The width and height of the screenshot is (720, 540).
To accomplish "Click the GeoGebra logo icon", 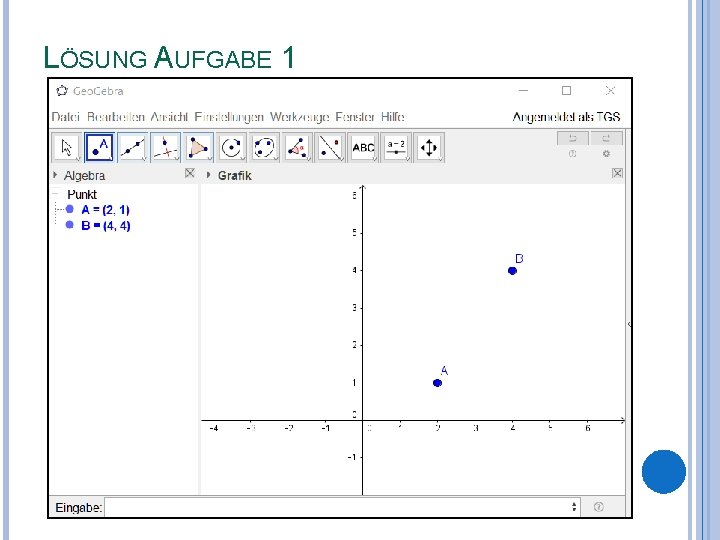I will [62, 91].
